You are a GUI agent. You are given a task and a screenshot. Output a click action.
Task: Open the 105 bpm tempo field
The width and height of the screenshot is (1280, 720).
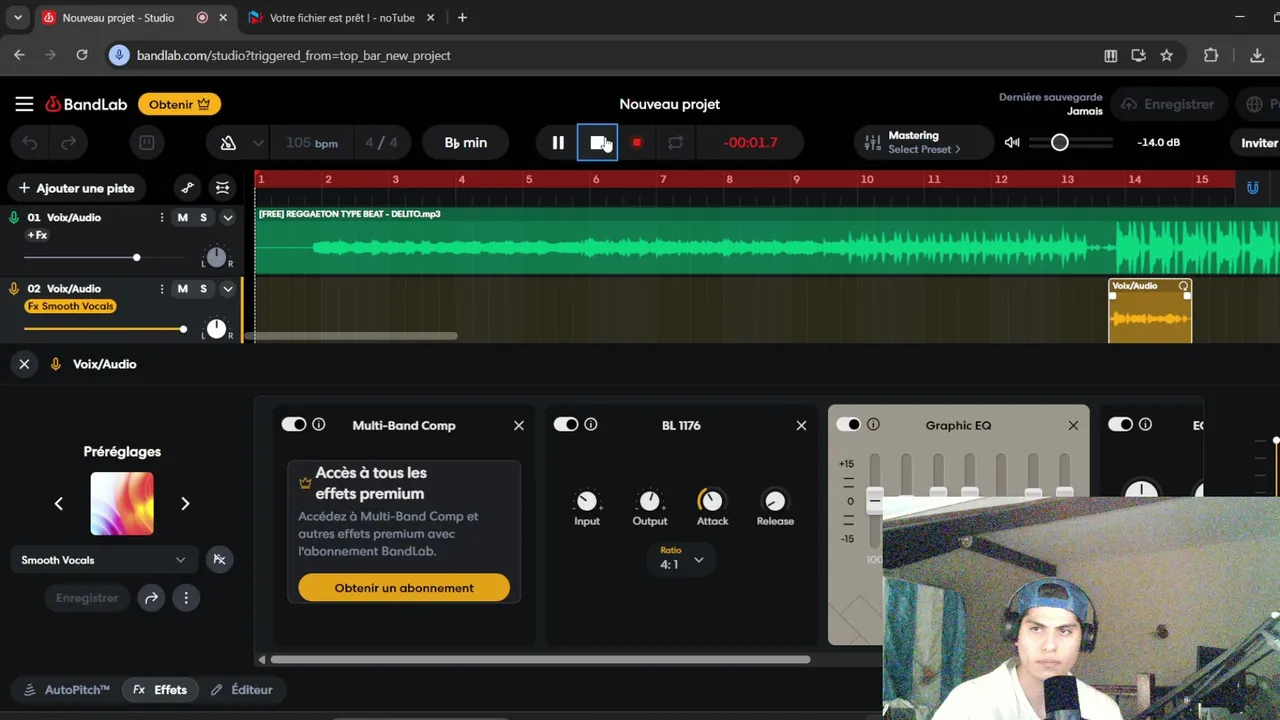pyautogui.click(x=311, y=143)
